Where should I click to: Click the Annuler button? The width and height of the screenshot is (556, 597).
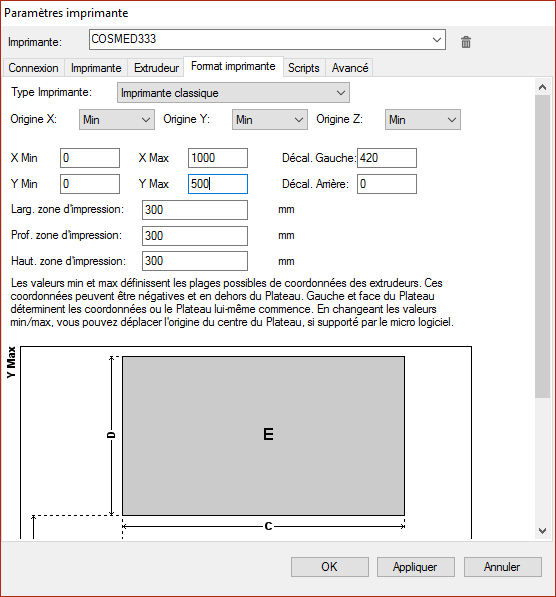503,567
